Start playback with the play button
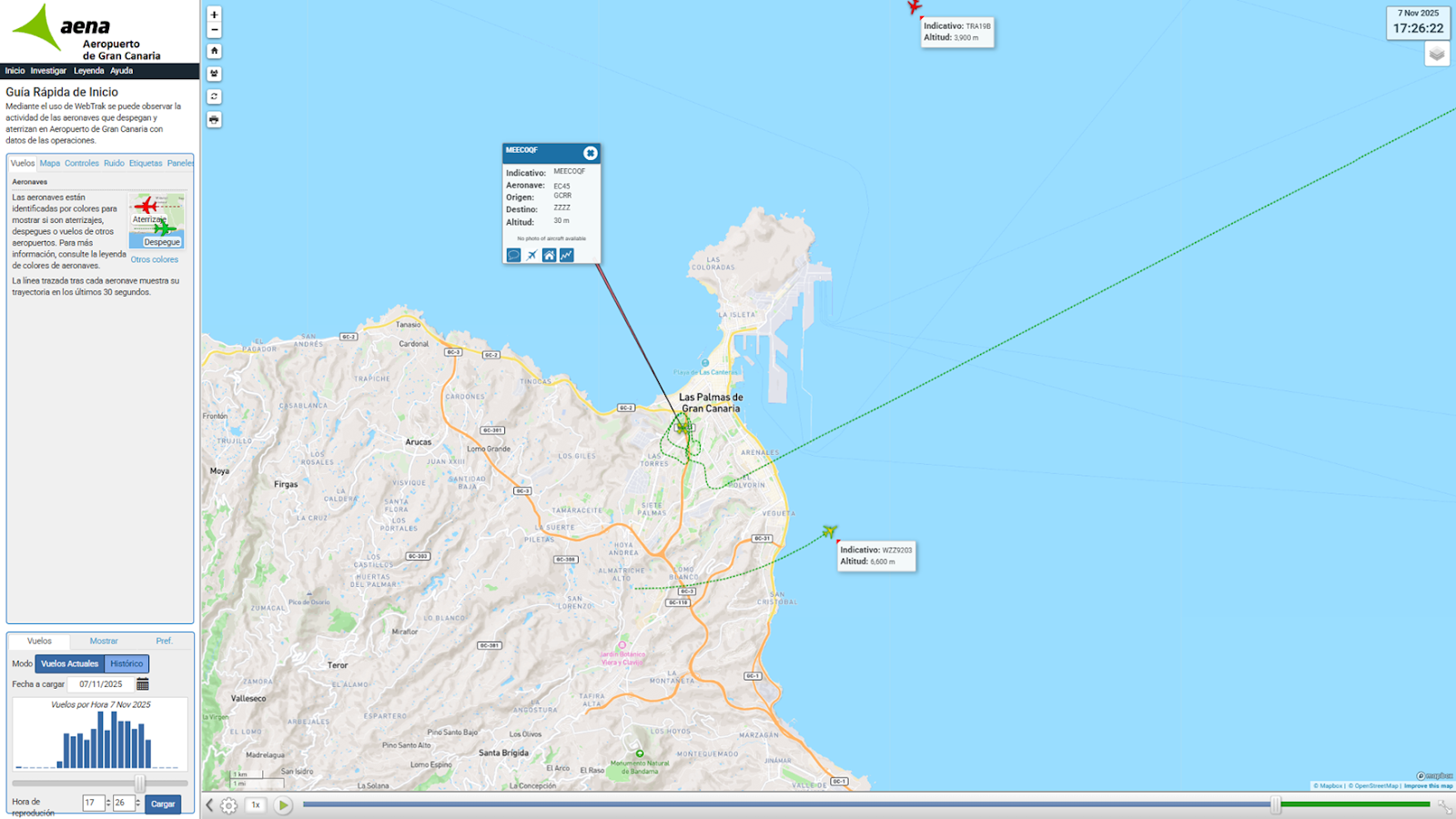This screenshot has width=1456, height=819. click(x=283, y=805)
